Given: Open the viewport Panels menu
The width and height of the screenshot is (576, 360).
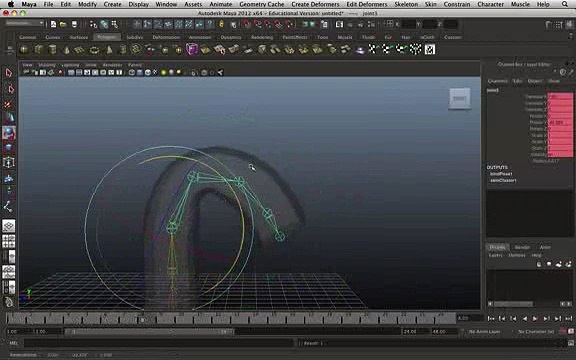Looking at the screenshot, I should (x=135, y=65).
